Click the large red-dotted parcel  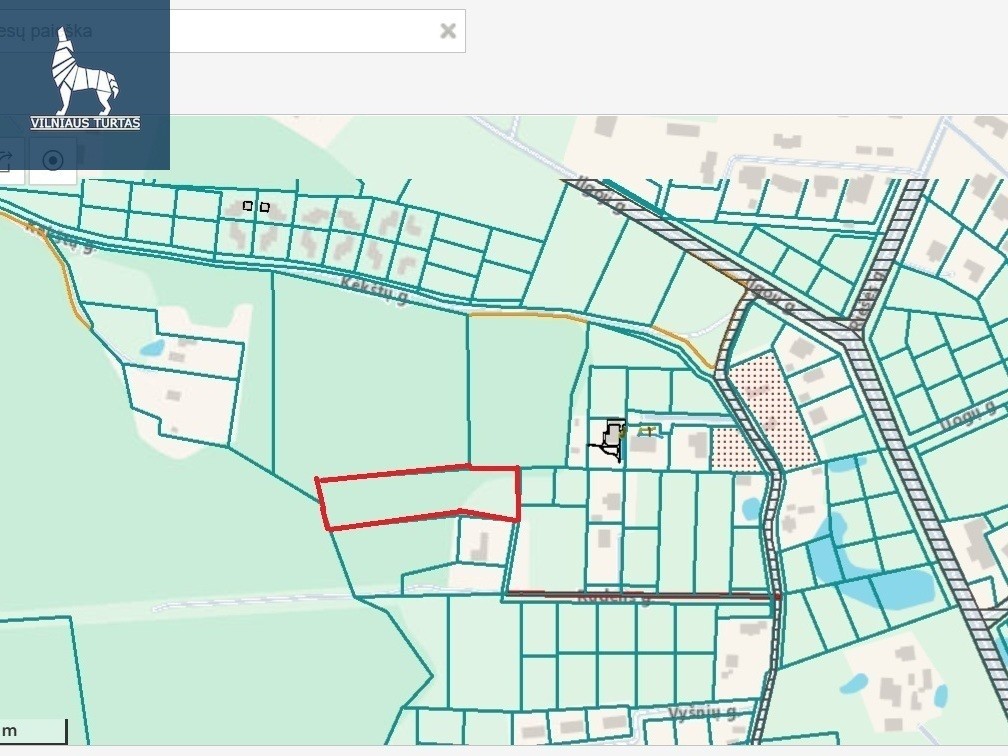click(768, 400)
